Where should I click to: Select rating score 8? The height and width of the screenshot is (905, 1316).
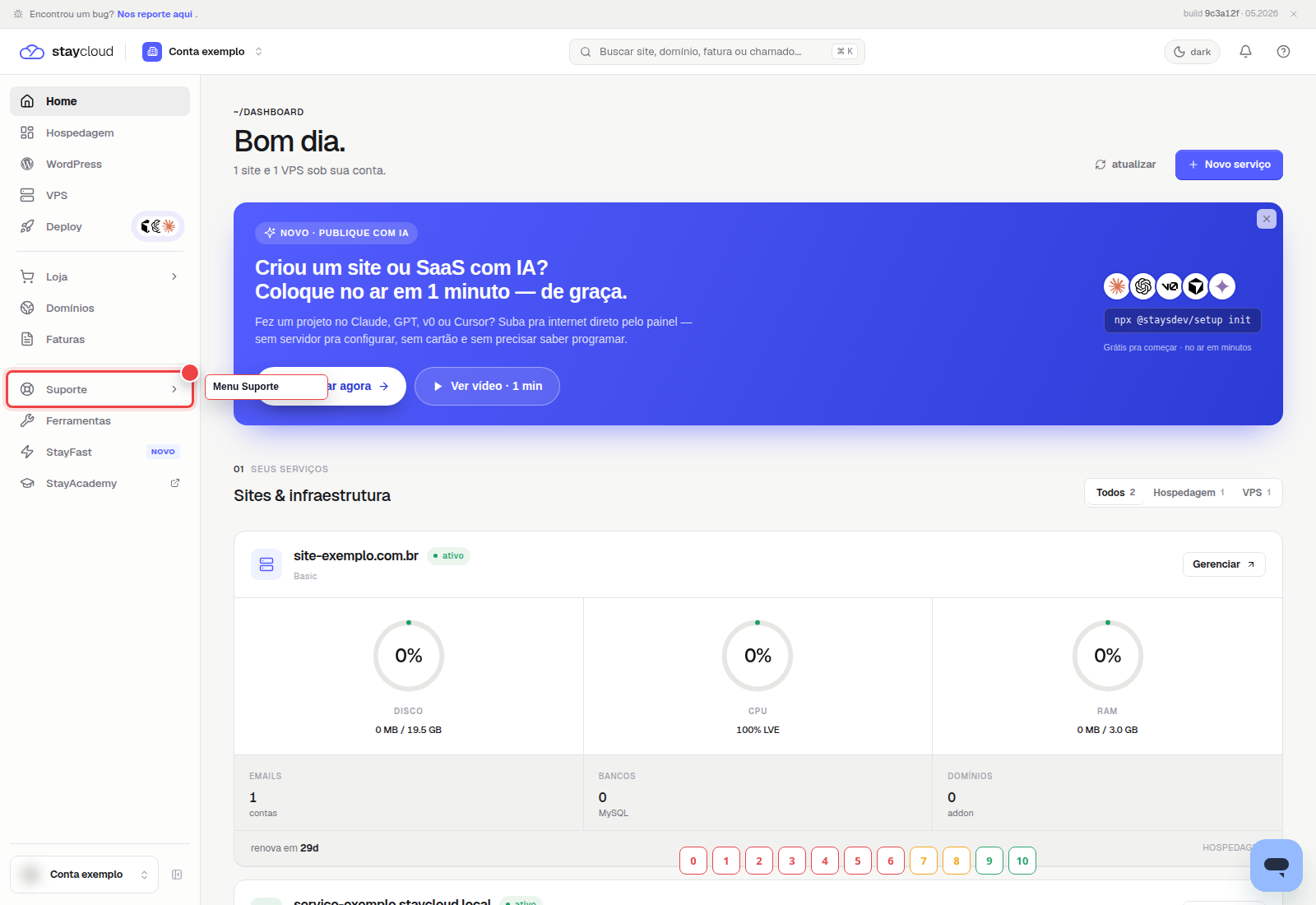957,861
